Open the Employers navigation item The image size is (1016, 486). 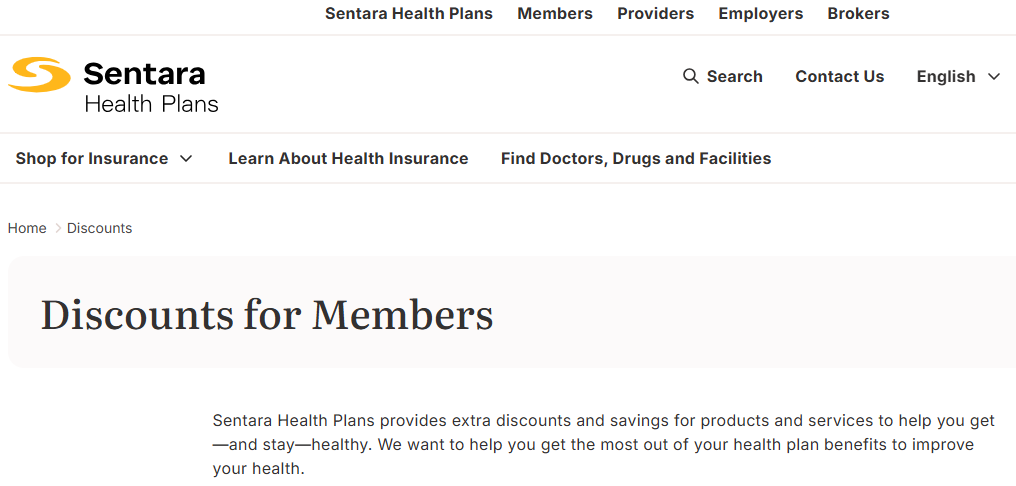[x=761, y=14]
